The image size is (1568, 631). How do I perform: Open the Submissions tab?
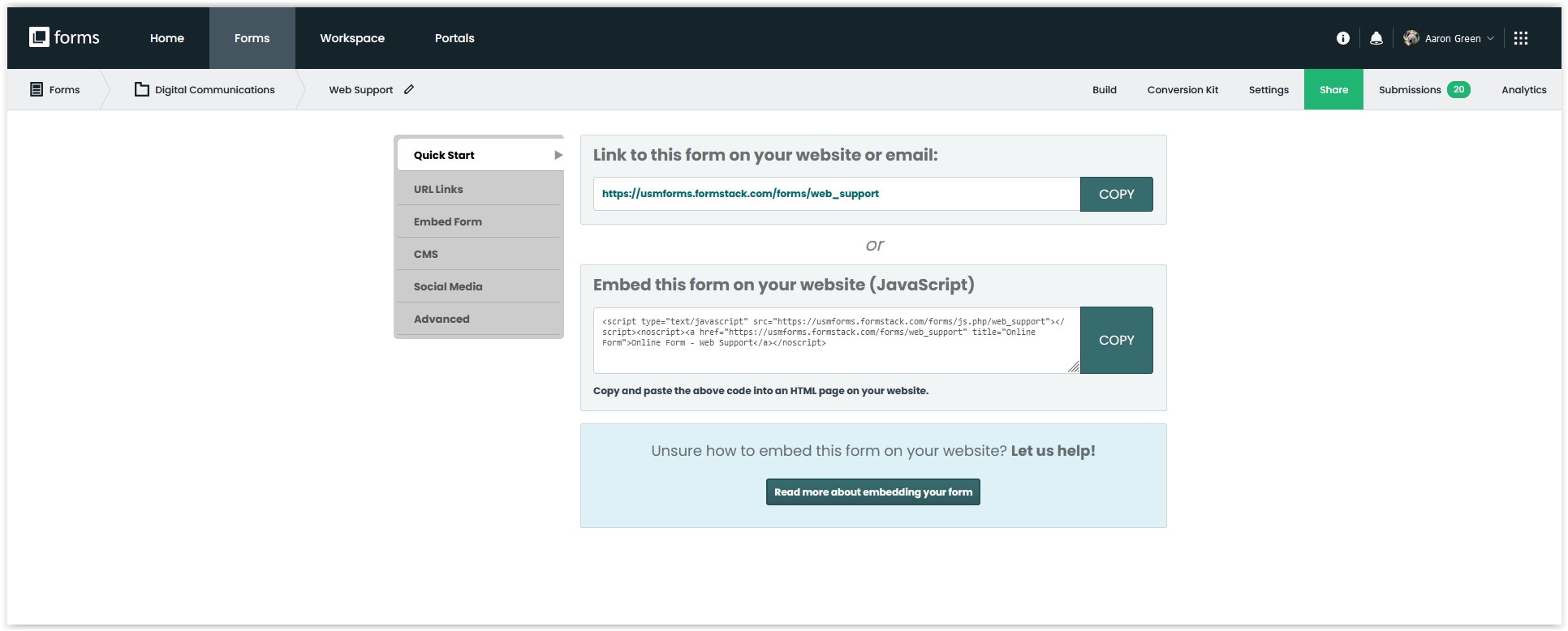point(1424,89)
